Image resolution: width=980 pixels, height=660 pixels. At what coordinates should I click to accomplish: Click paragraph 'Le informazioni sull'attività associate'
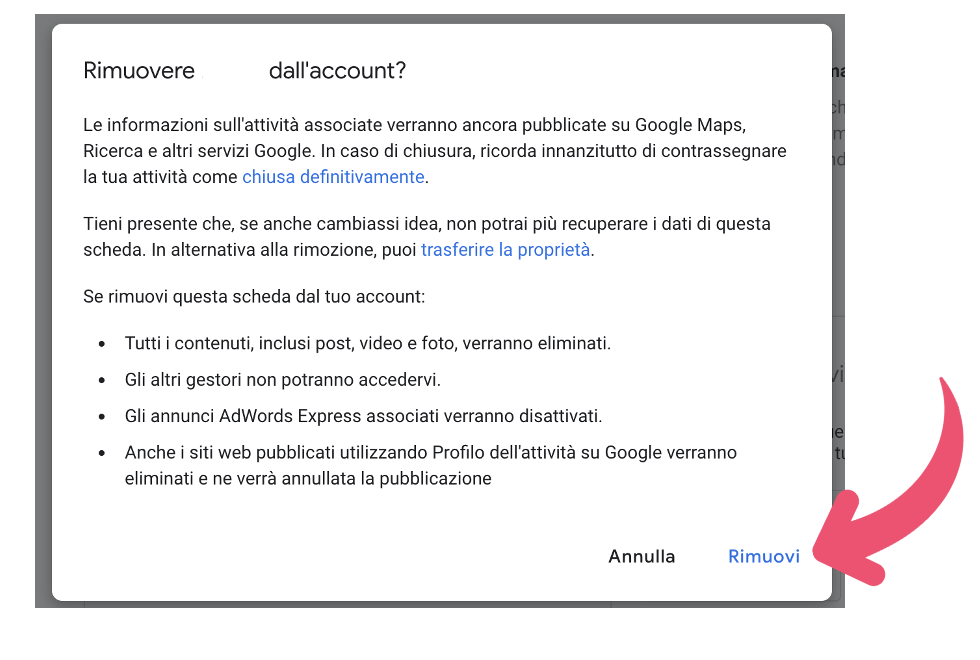(435, 151)
